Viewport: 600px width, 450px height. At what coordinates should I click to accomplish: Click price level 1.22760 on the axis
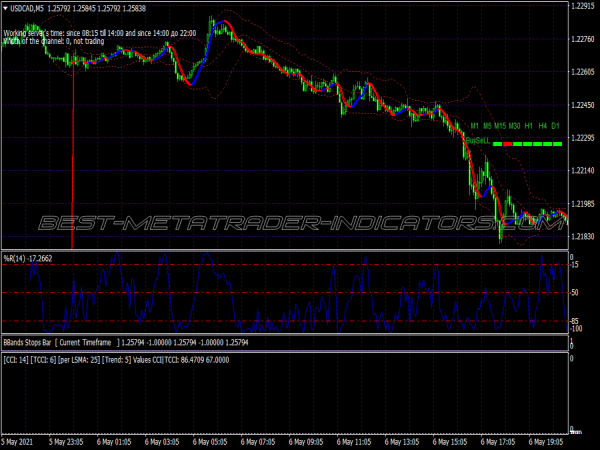[582, 39]
